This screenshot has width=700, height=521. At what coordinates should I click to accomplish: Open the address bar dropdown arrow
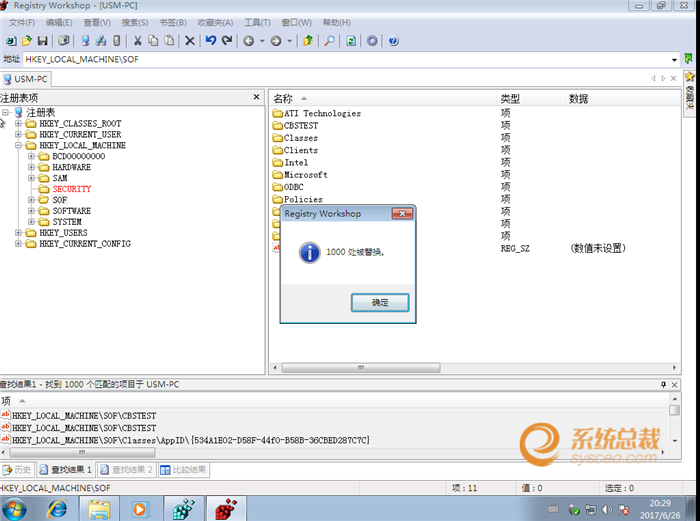(675, 59)
